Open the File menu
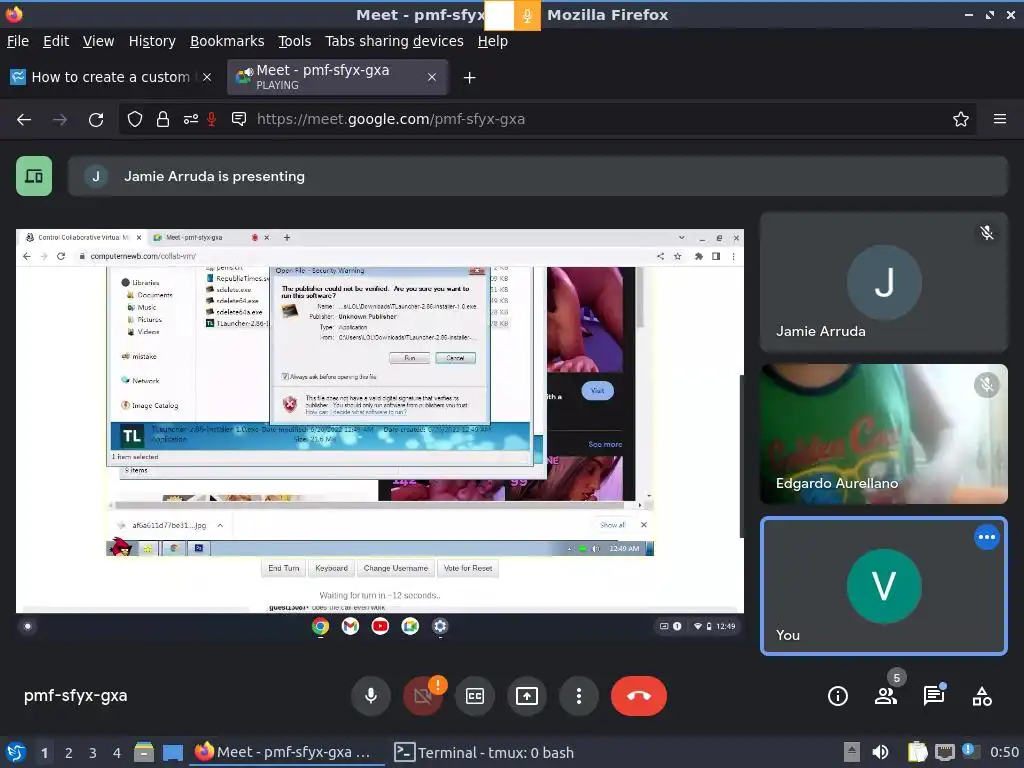This screenshot has width=1024, height=768. (18, 41)
